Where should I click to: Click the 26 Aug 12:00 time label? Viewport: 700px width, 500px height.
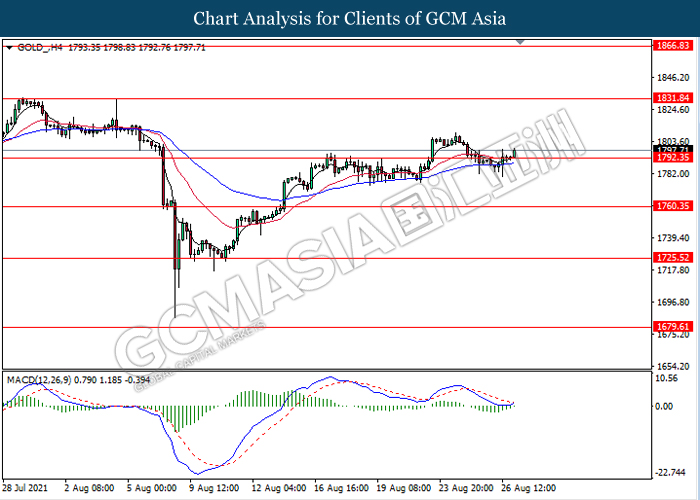529,488
